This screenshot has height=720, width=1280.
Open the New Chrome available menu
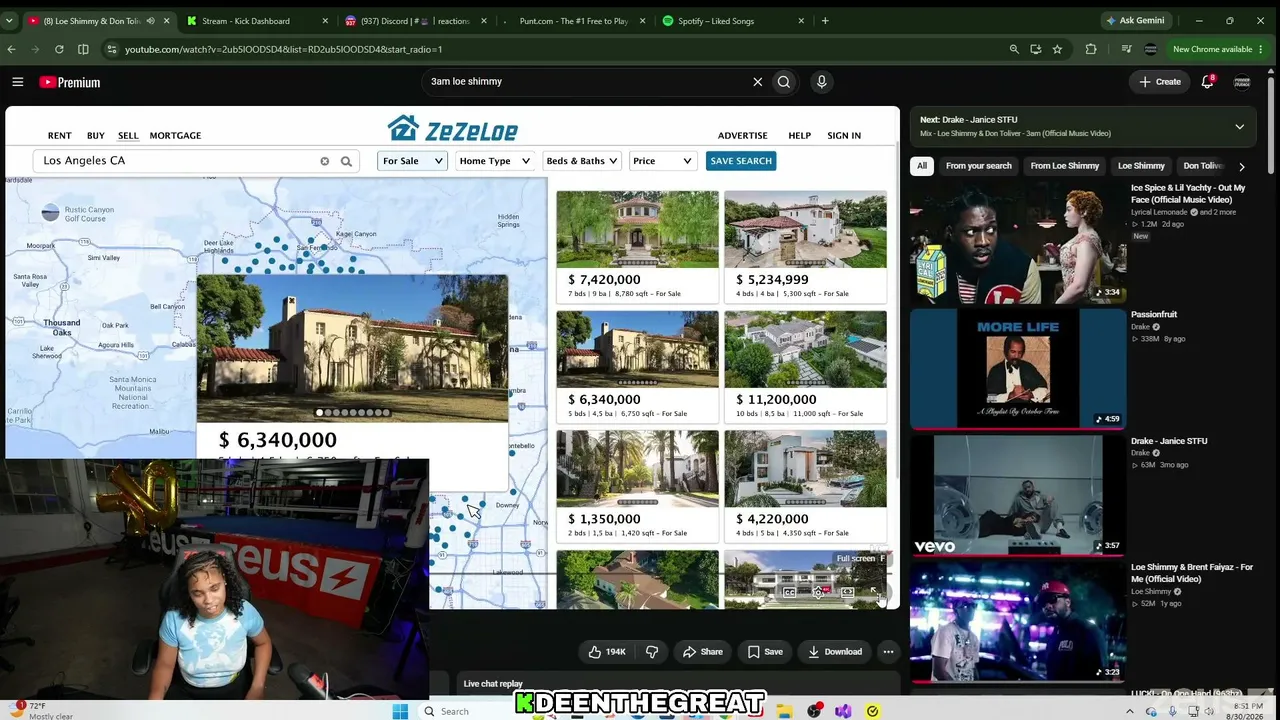(1219, 49)
